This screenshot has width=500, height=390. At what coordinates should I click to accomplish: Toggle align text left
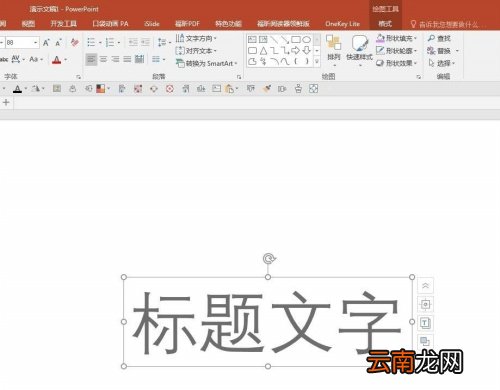click(x=91, y=59)
